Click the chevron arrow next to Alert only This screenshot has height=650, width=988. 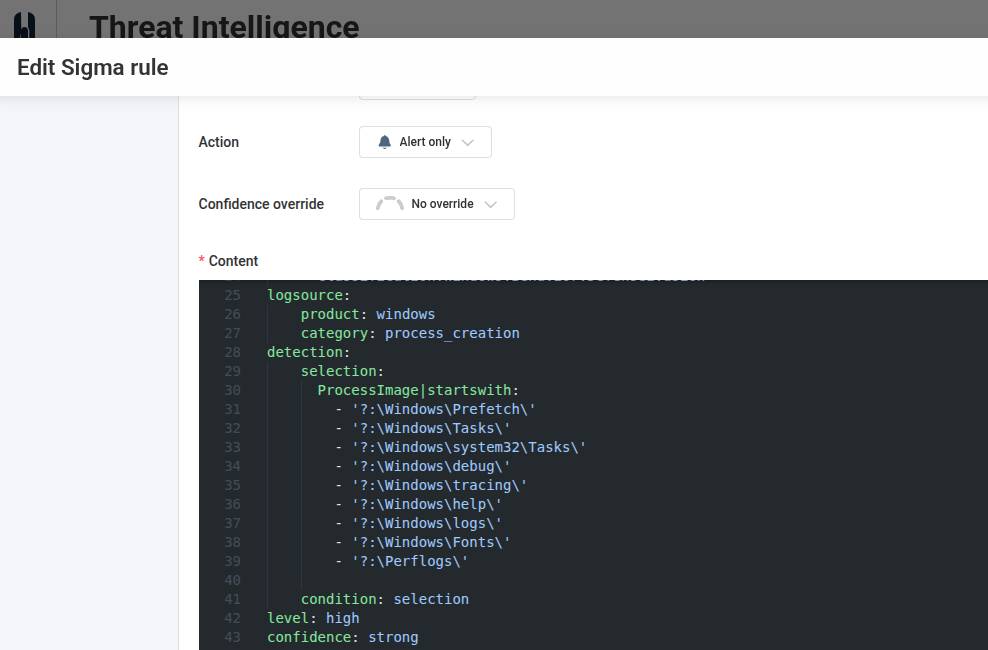pos(468,142)
